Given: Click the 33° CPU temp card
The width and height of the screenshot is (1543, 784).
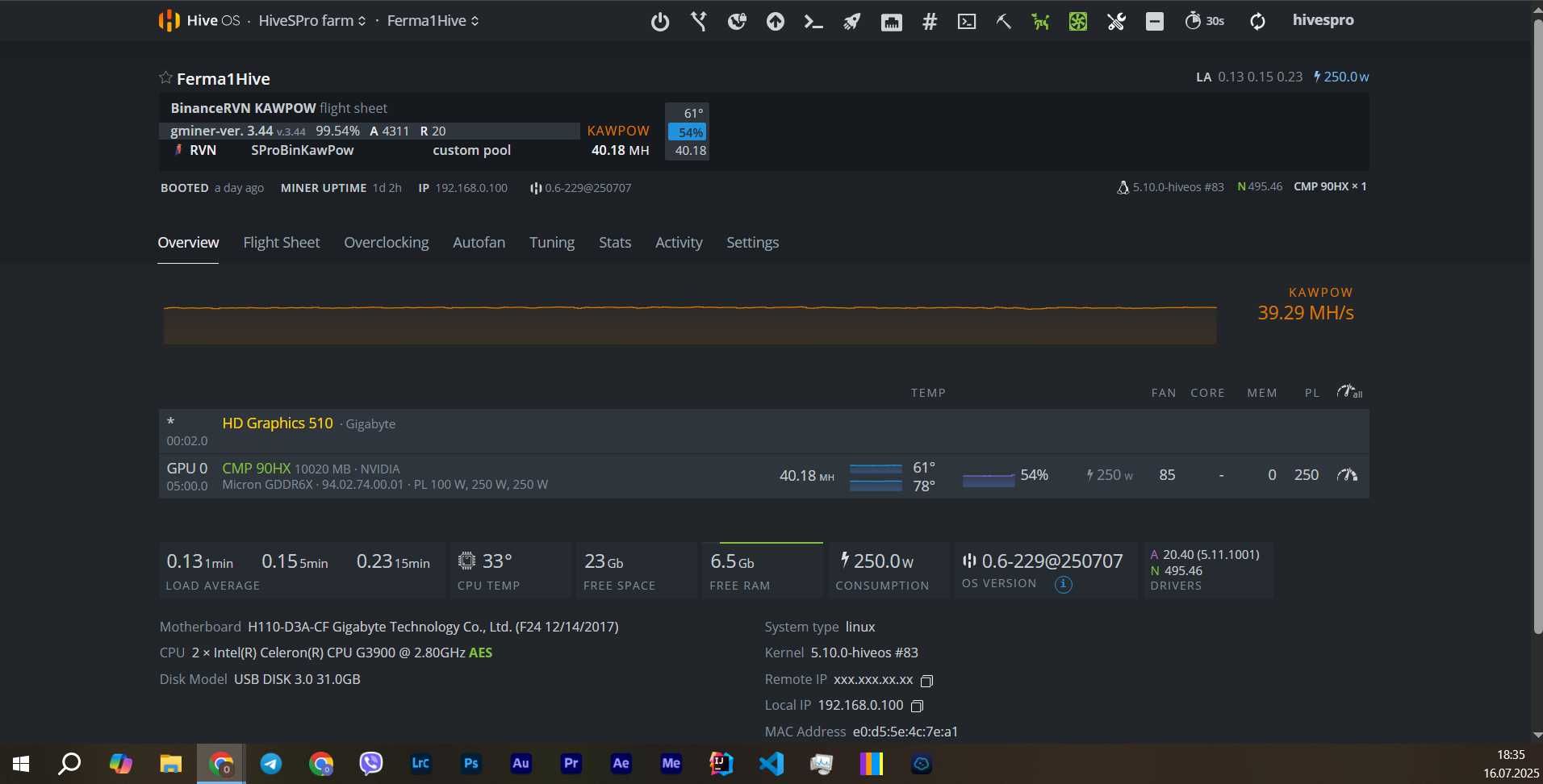Looking at the screenshot, I should point(511,570).
